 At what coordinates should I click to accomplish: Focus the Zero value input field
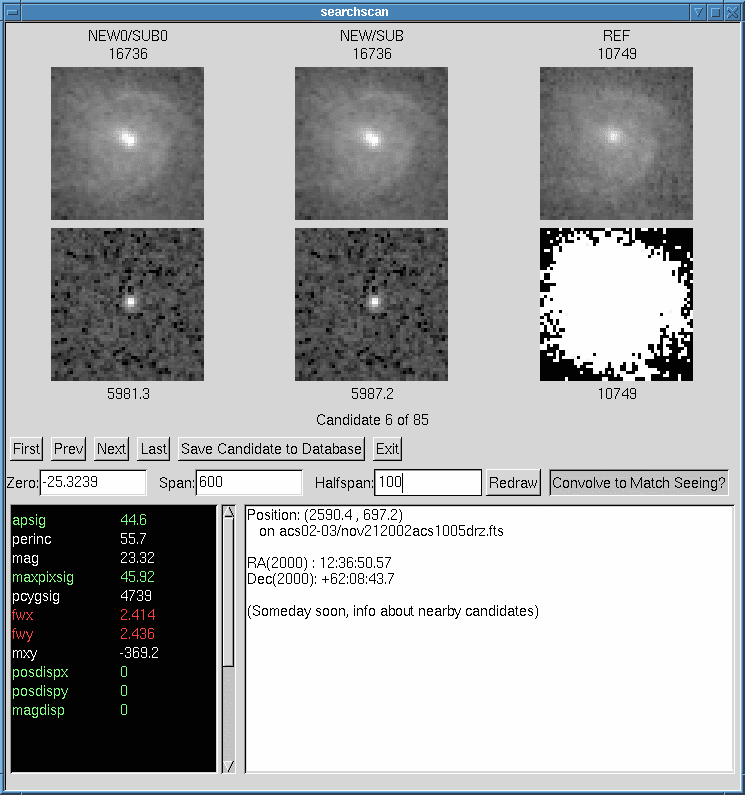click(x=93, y=483)
